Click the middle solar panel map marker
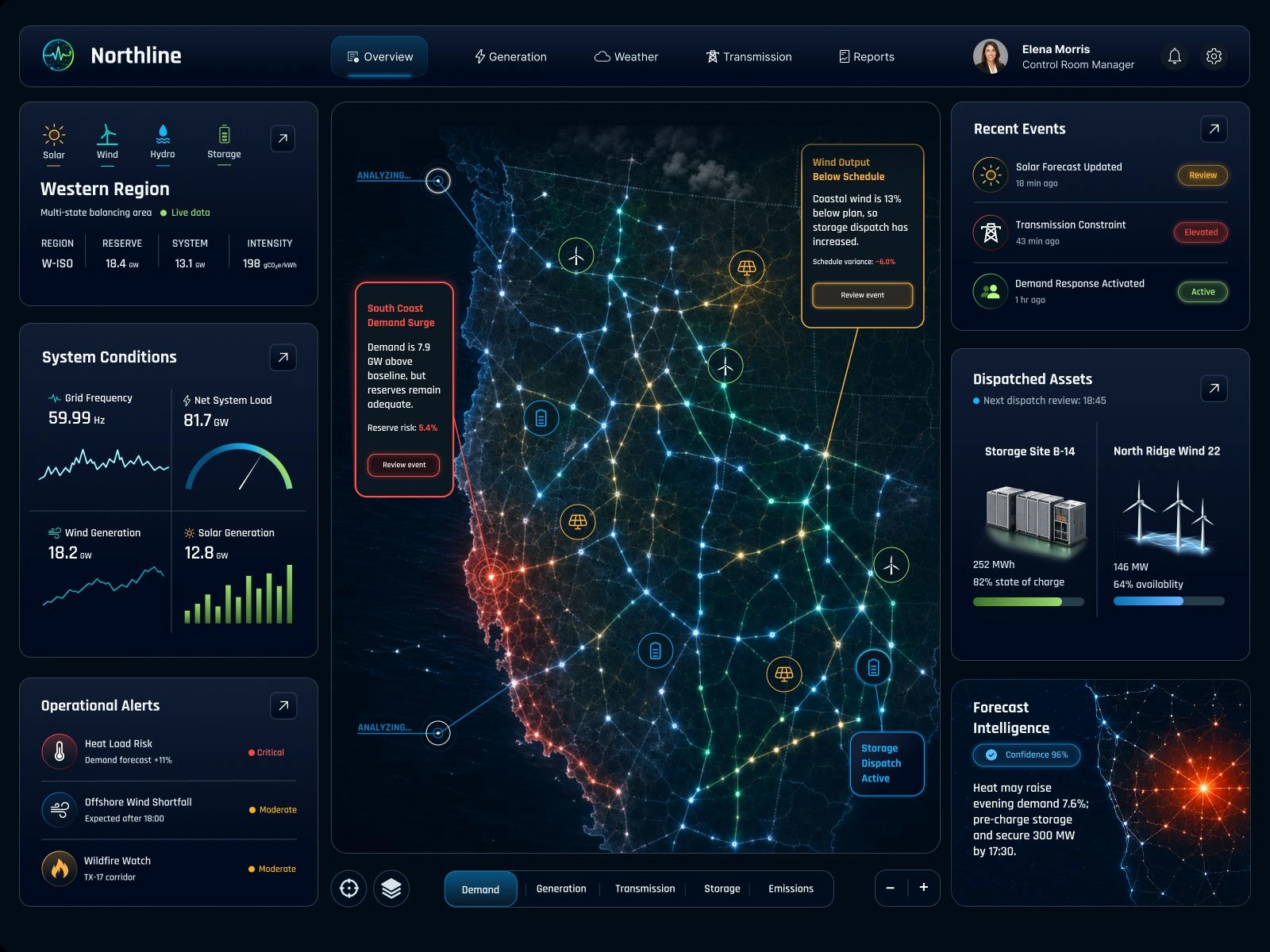 [x=578, y=521]
